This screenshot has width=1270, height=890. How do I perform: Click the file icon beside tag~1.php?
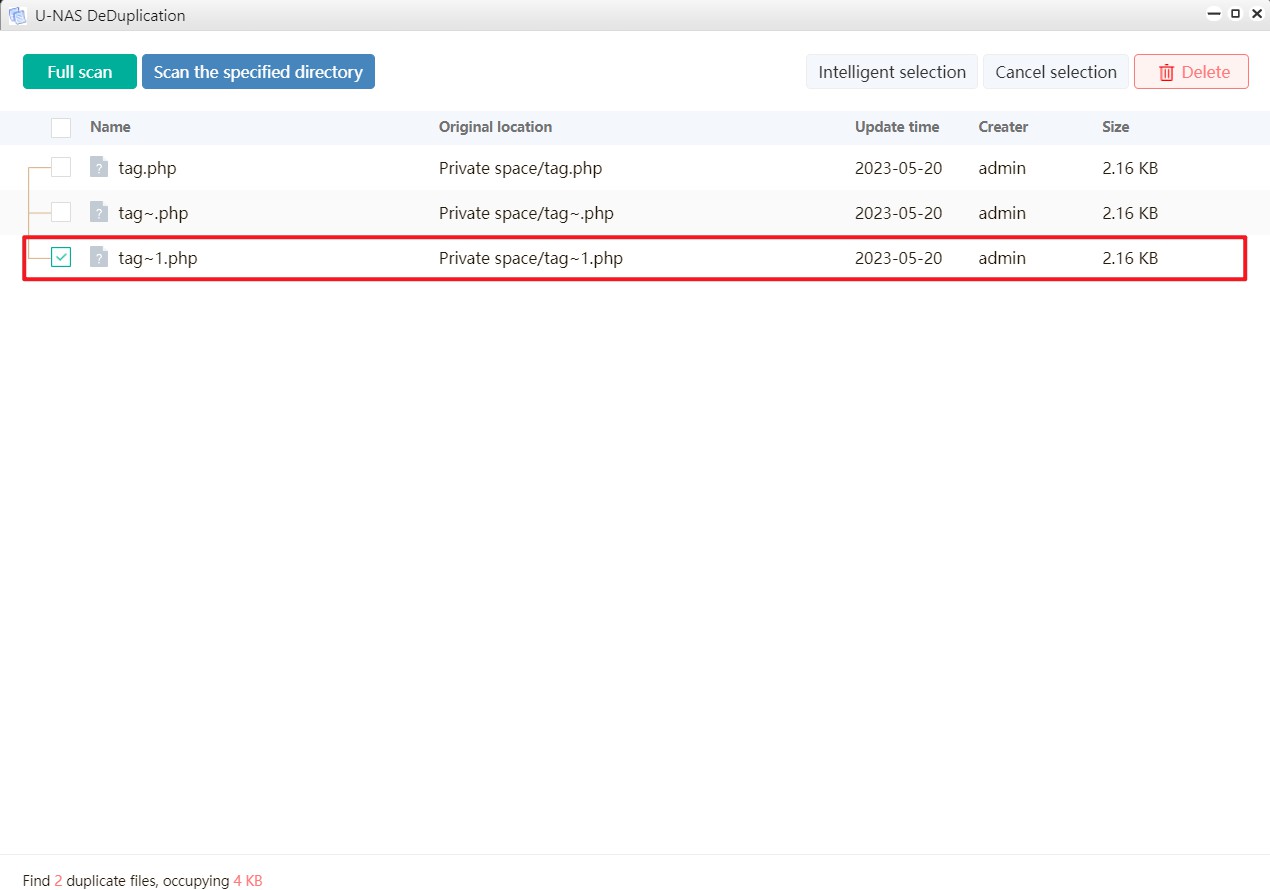[98, 257]
